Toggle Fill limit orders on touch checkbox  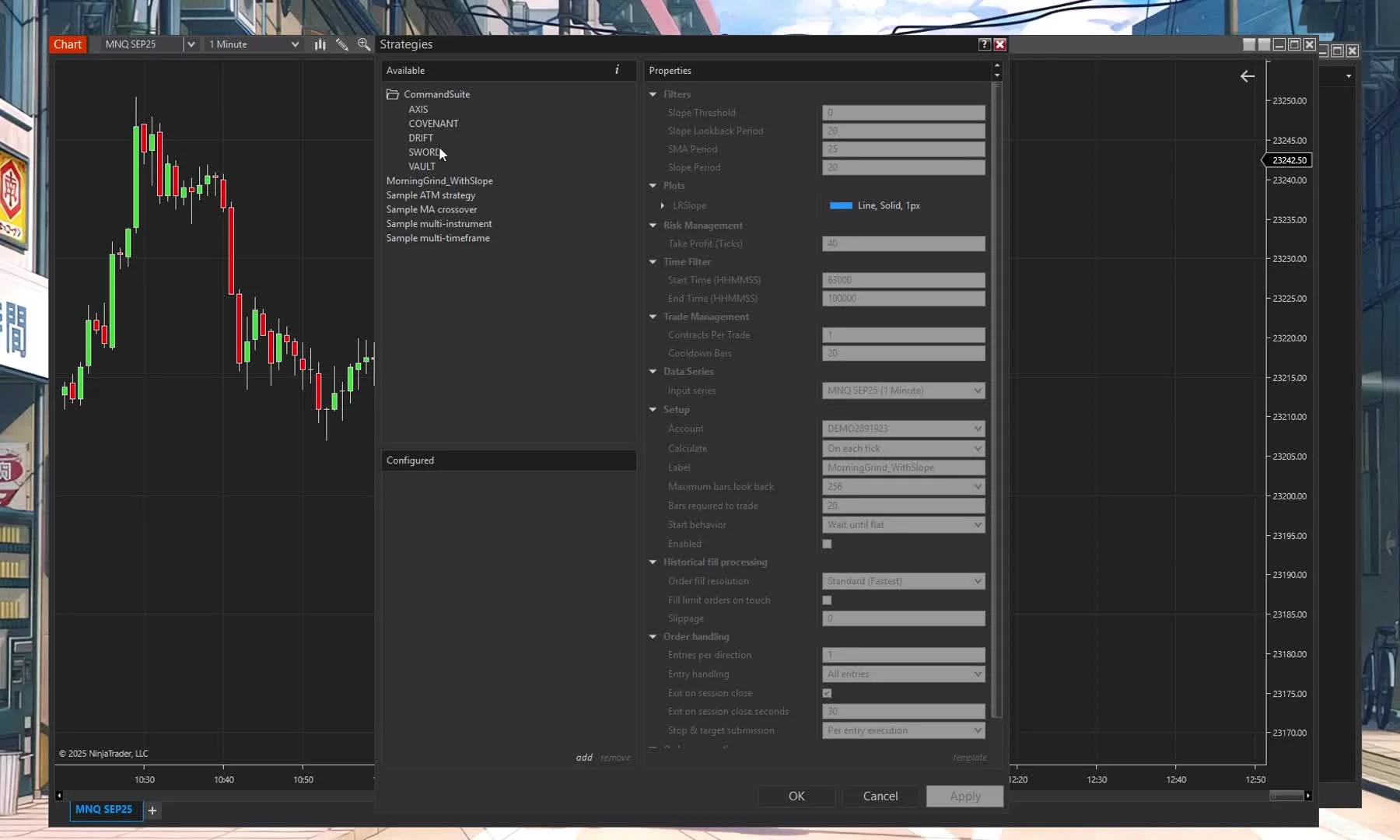(x=827, y=600)
